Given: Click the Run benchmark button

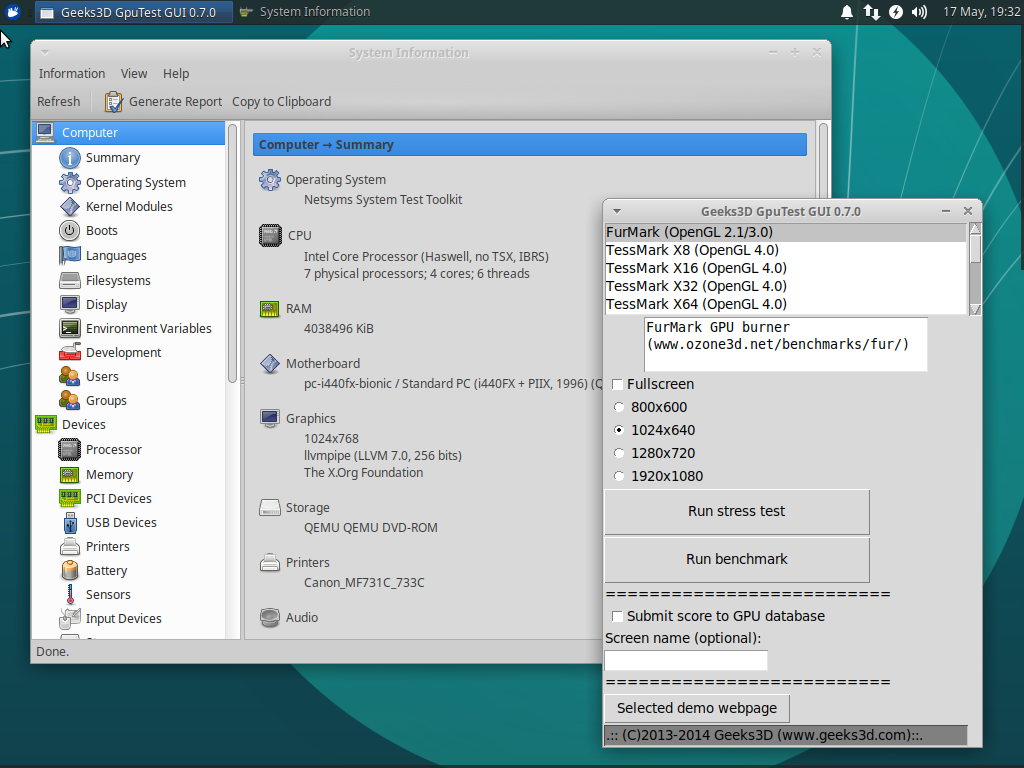Looking at the screenshot, I should pos(736,560).
